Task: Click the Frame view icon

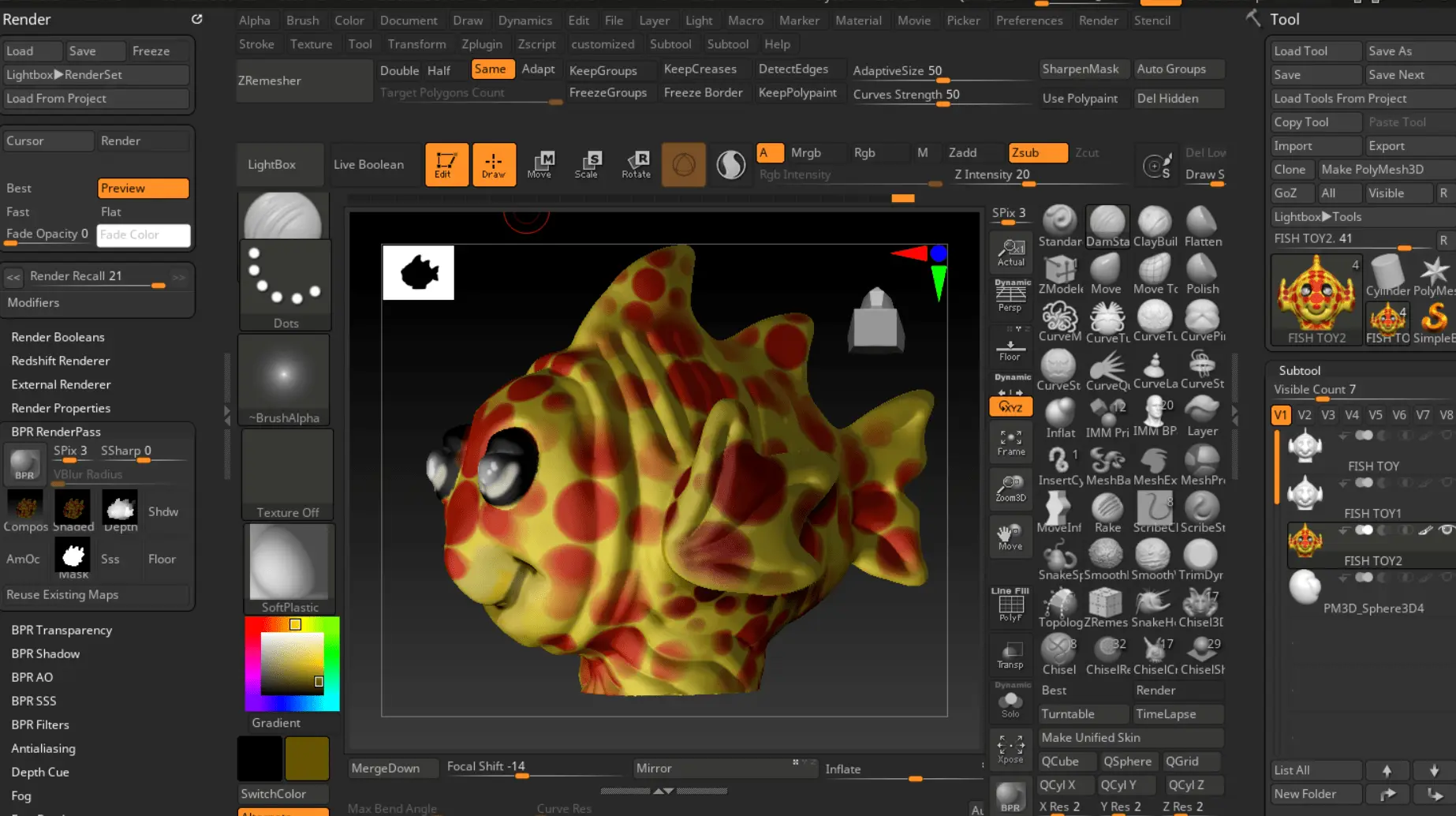Action: tap(1010, 443)
